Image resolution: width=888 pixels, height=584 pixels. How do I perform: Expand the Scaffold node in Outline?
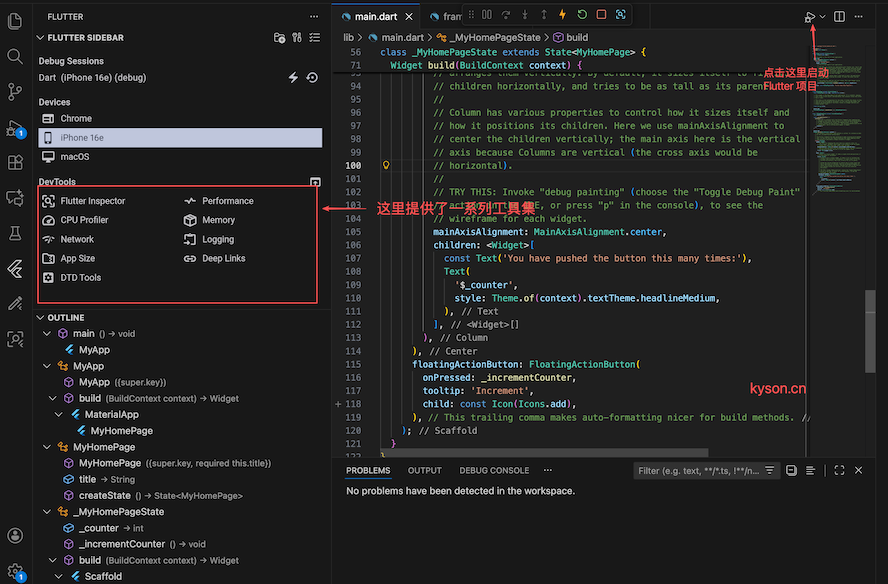[x=60, y=577]
